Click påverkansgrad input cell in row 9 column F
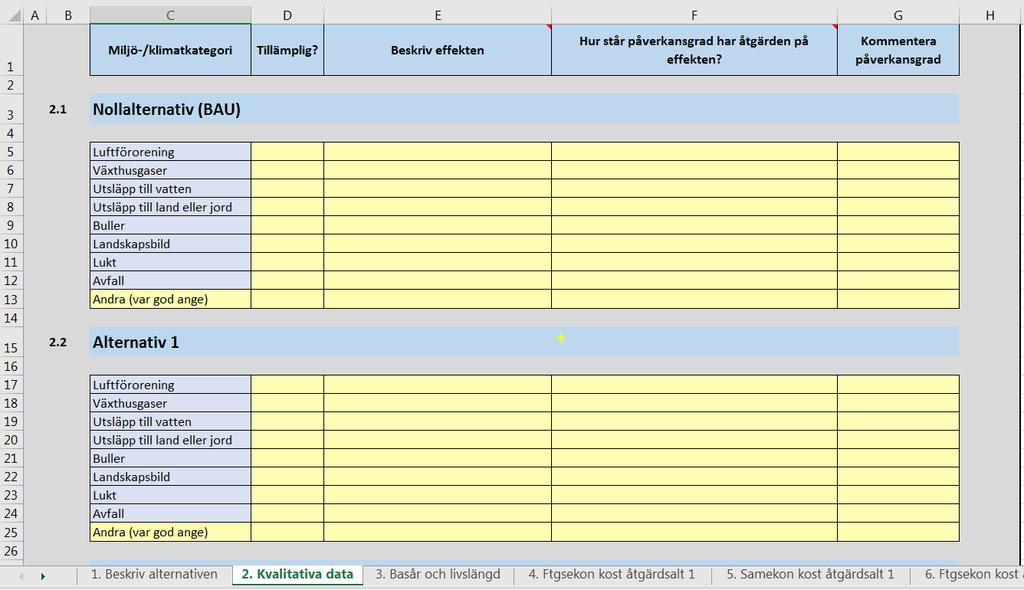The image size is (1024, 590). pos(694,225)
